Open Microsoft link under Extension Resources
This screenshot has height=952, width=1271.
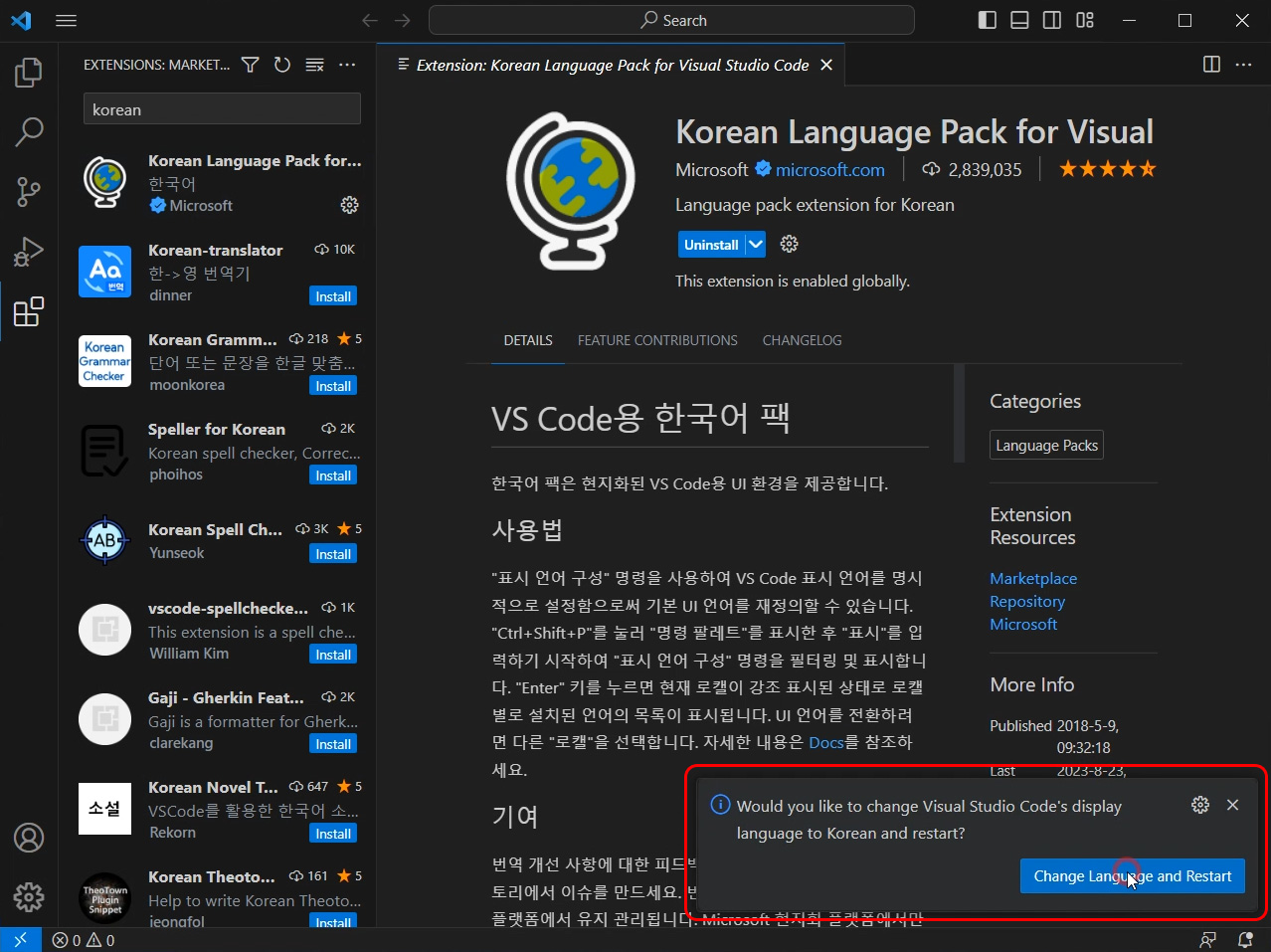1023,624
